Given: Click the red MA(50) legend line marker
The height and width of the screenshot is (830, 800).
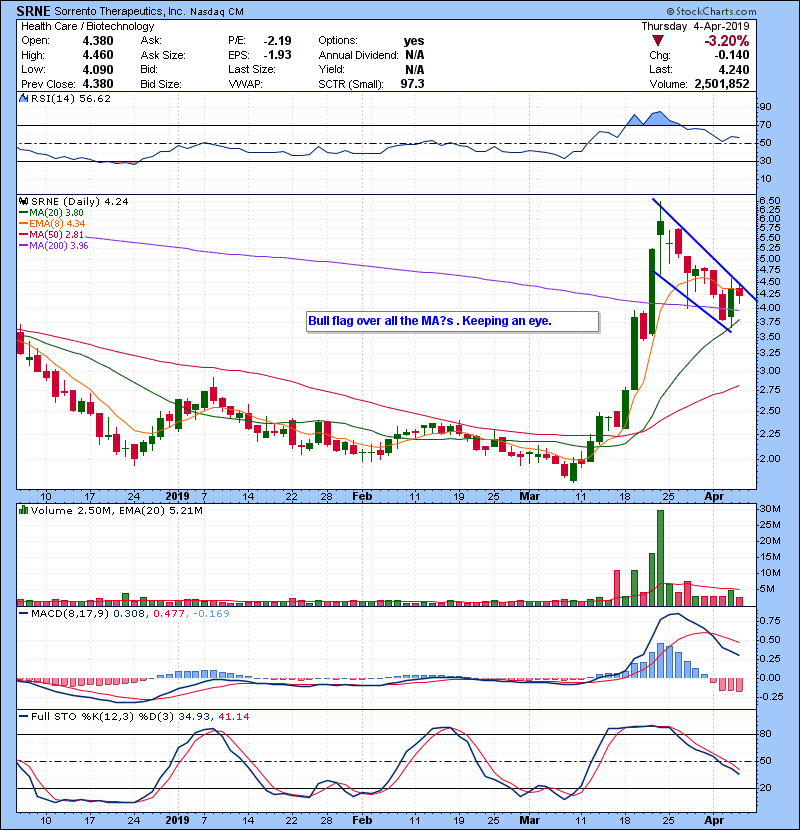Looking at the screenshot, I should click(23, 234).
